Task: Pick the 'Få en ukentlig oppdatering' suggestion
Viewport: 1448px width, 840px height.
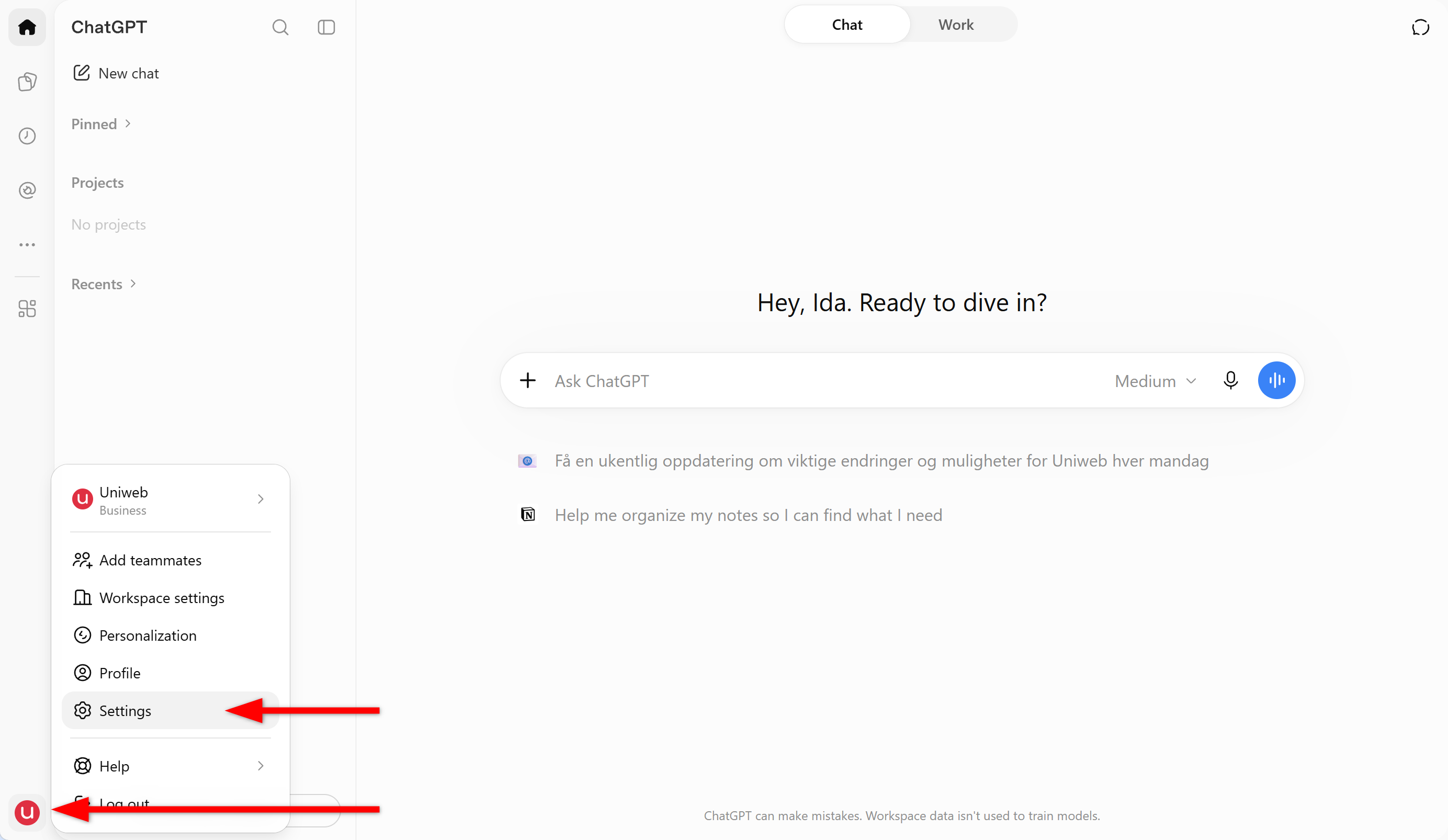Action: (881, 461)
